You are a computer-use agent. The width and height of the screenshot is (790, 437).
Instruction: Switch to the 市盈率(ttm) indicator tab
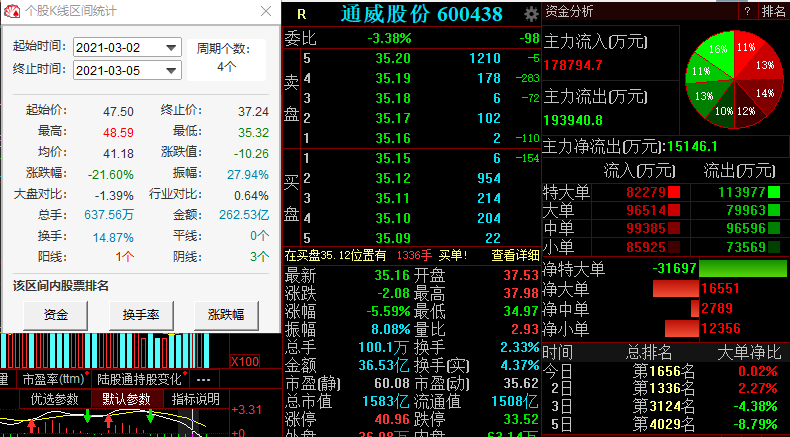pos(53,379)
